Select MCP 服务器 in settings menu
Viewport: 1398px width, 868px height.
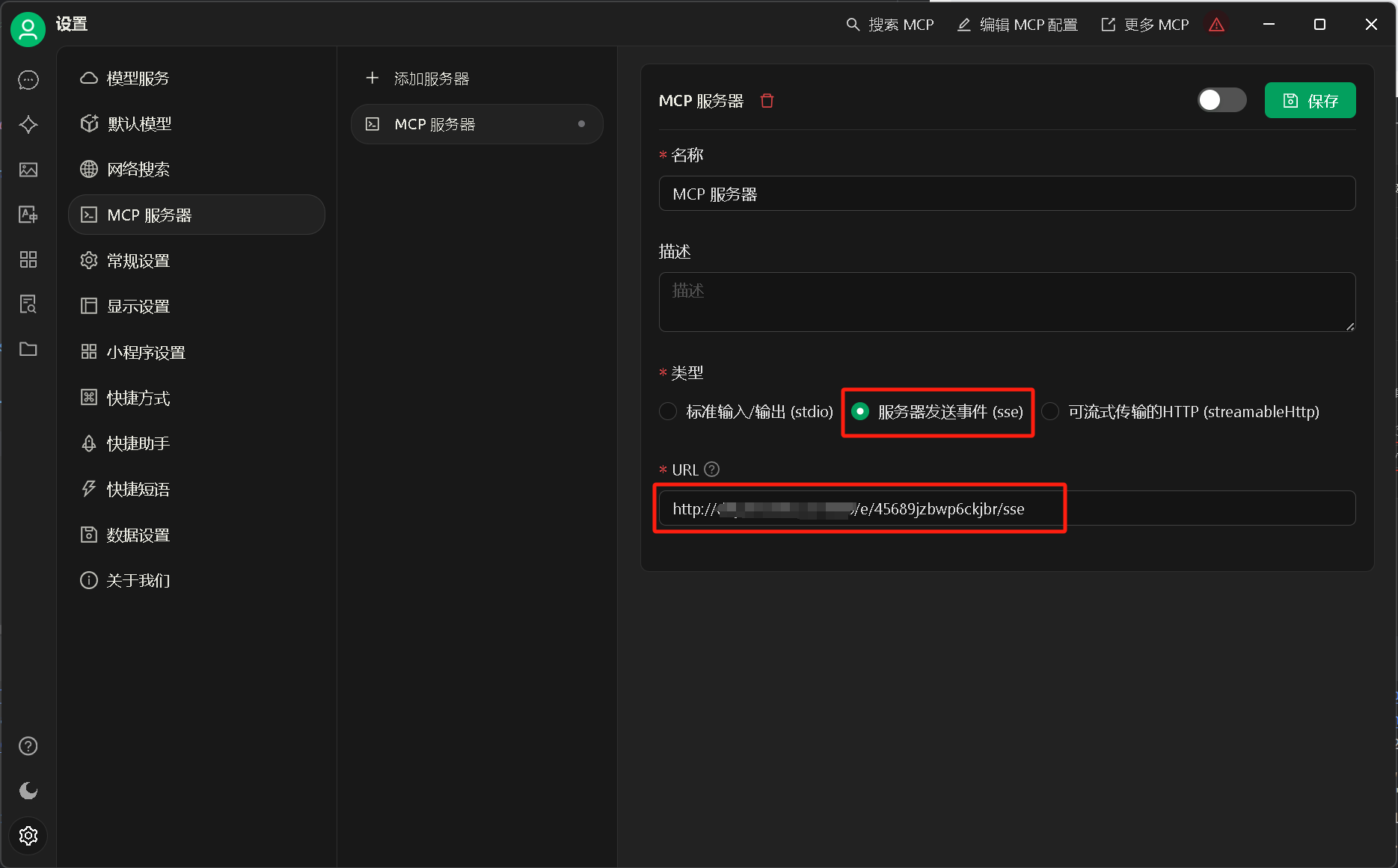(x=196, y=215)
